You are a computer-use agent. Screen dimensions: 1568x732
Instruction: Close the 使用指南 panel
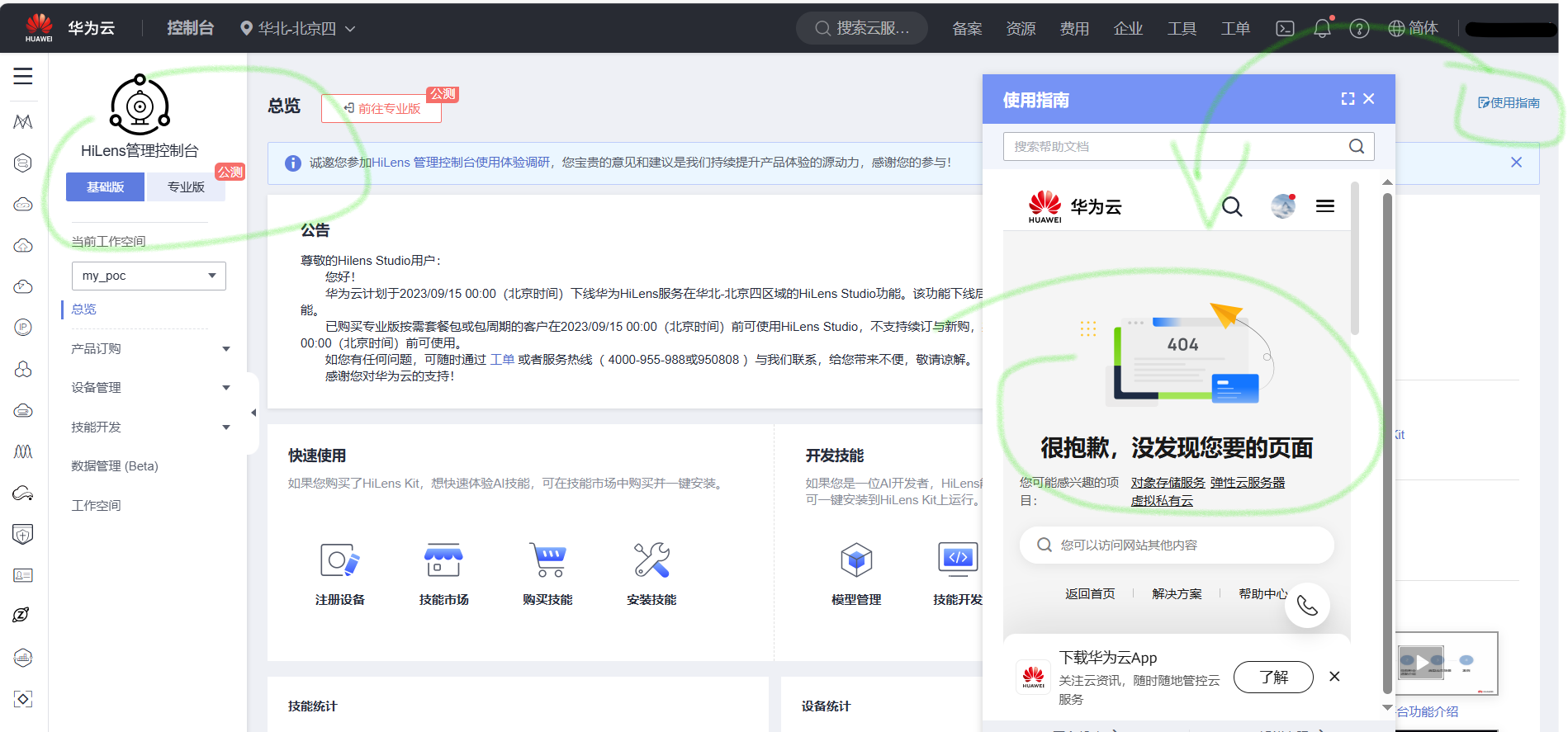1369,99
